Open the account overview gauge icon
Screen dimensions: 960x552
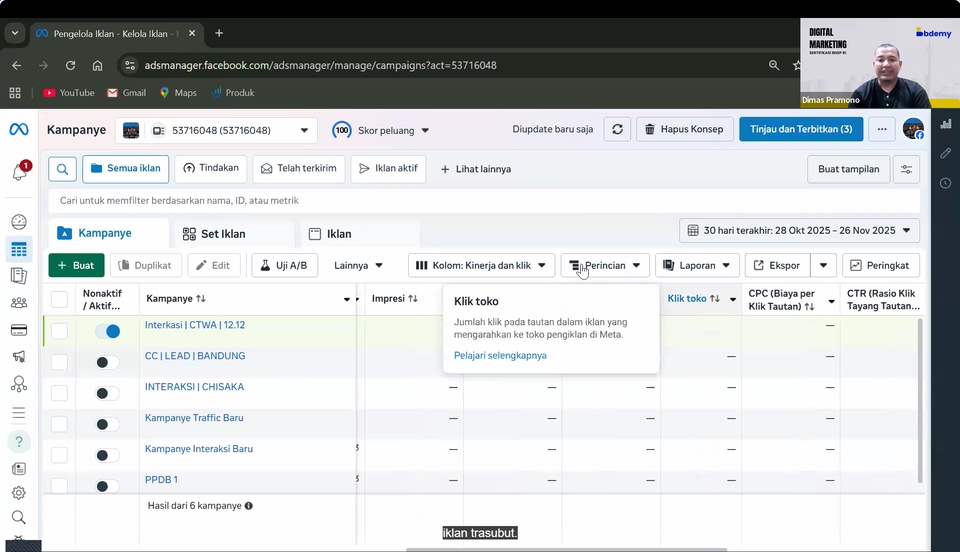click(19, 222)
